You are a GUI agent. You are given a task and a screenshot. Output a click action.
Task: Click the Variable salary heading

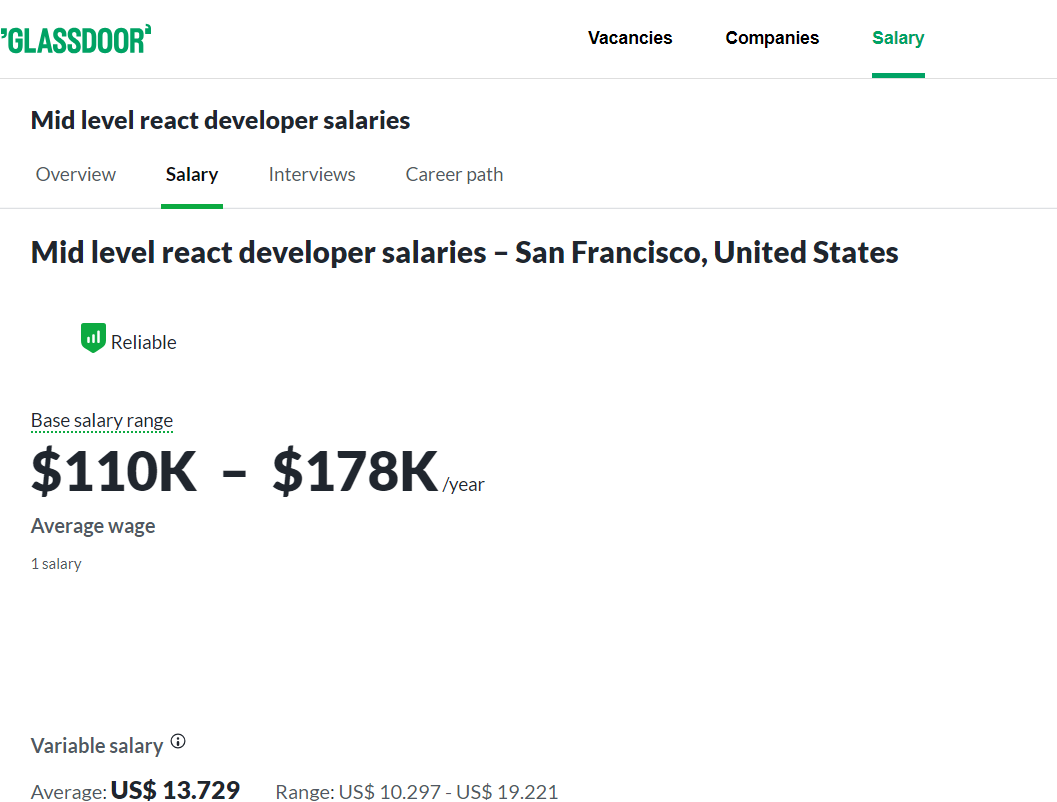click(x=97, y=745)
